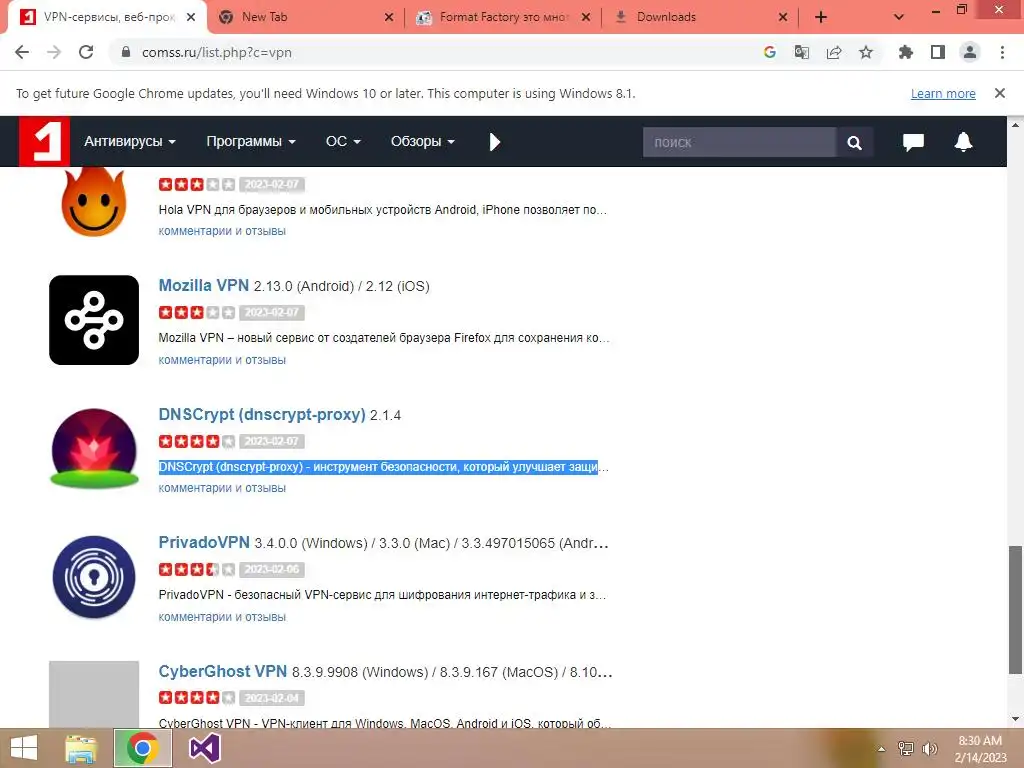The image size is (1024, 768).
Task: Click the DNSCrypt star rating
Action: coord(197,441)
